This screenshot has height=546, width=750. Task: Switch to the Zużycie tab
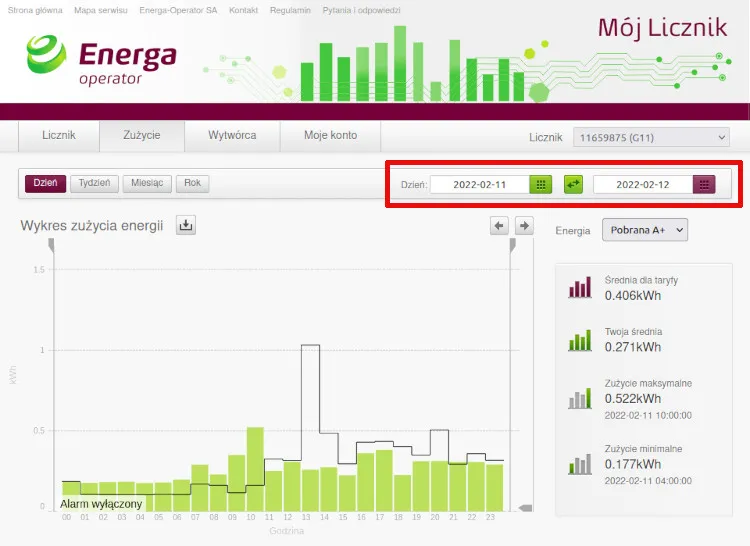tap(142, 136)
